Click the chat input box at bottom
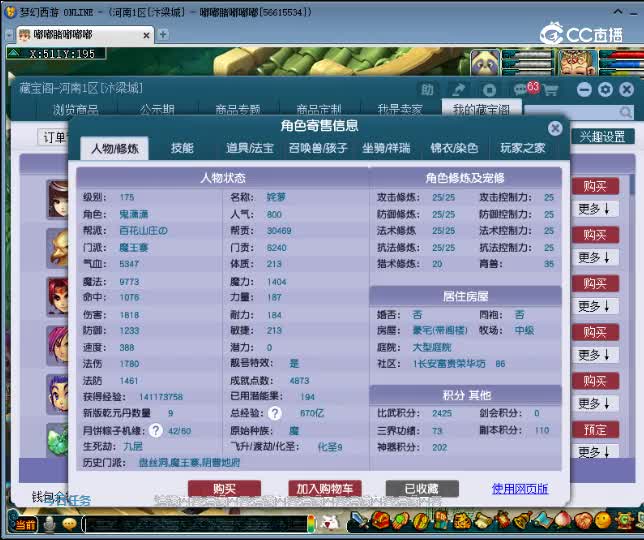 point(195,524)
